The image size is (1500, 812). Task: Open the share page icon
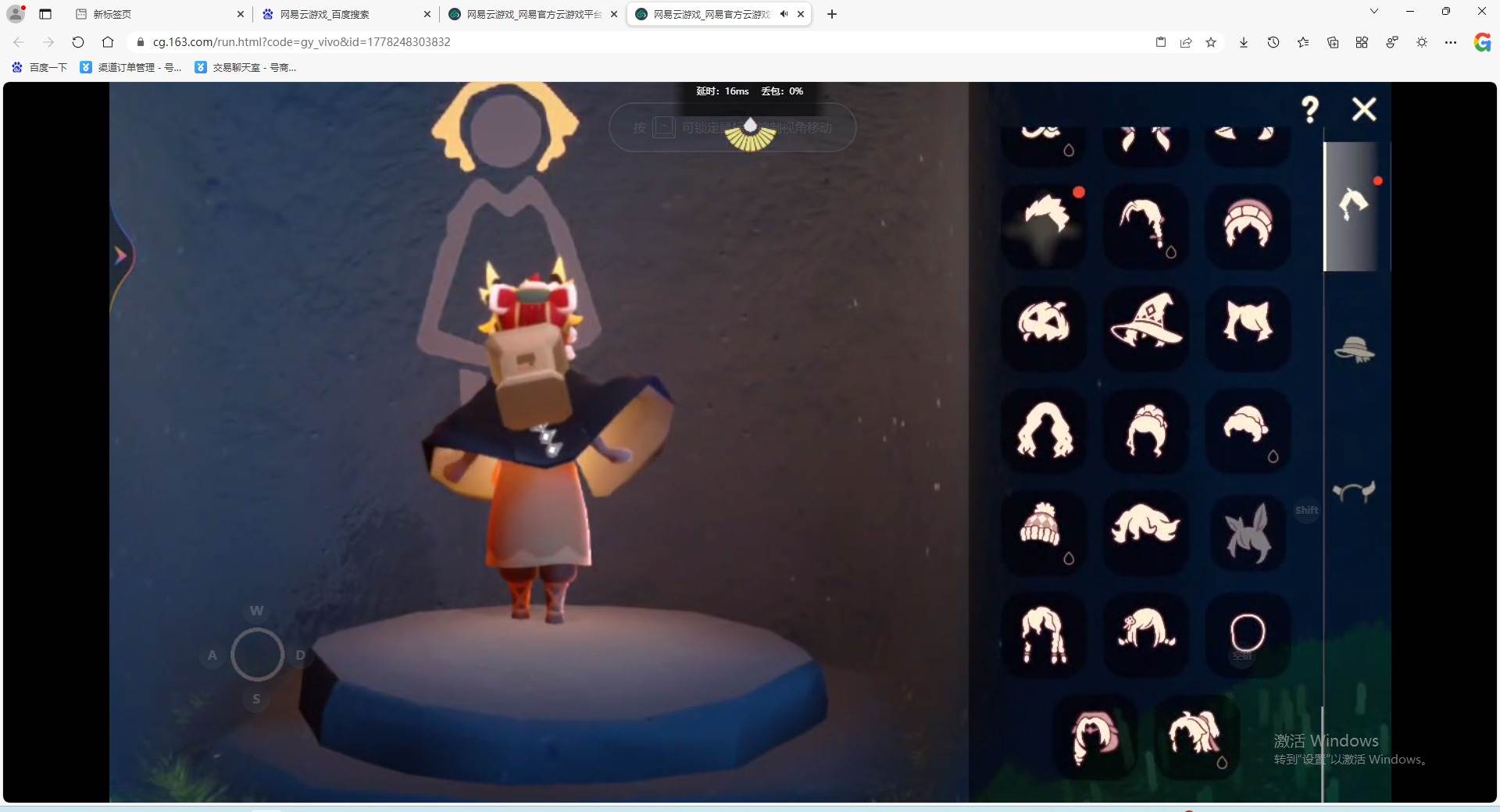(1186, 42)
